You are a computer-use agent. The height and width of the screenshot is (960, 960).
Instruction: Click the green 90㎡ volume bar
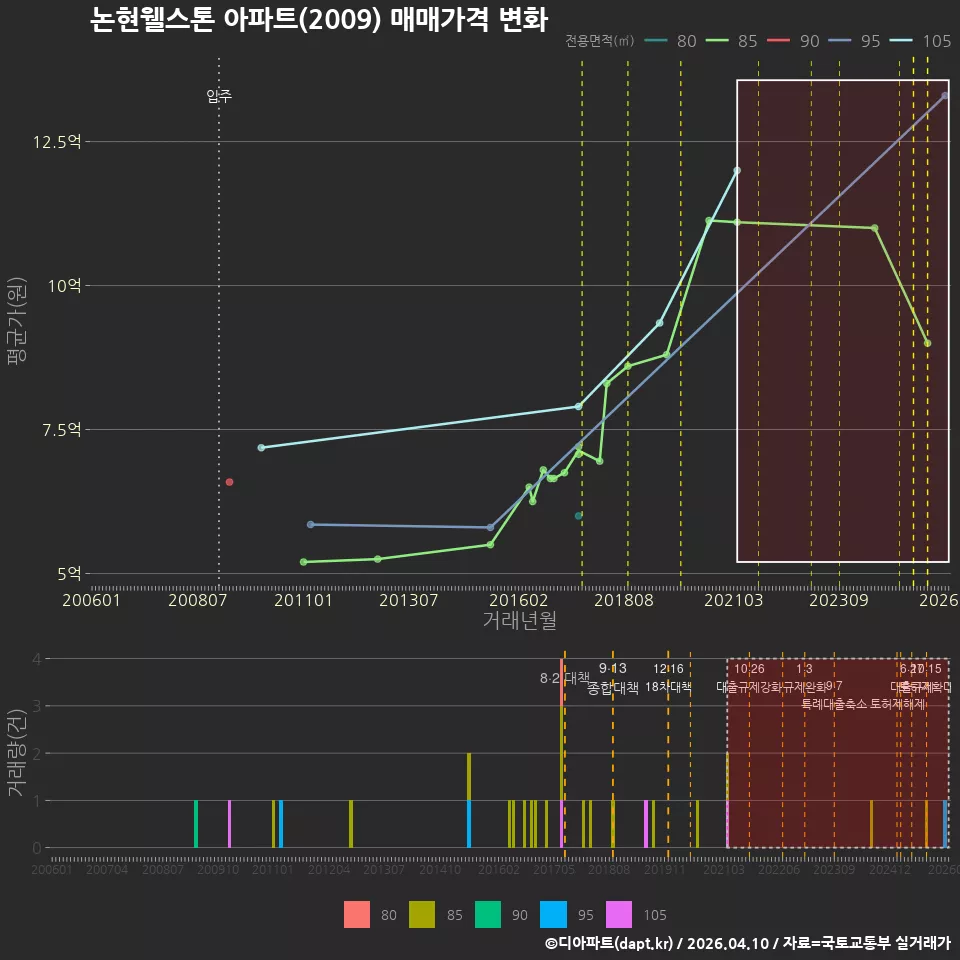(x=196, y=824)
